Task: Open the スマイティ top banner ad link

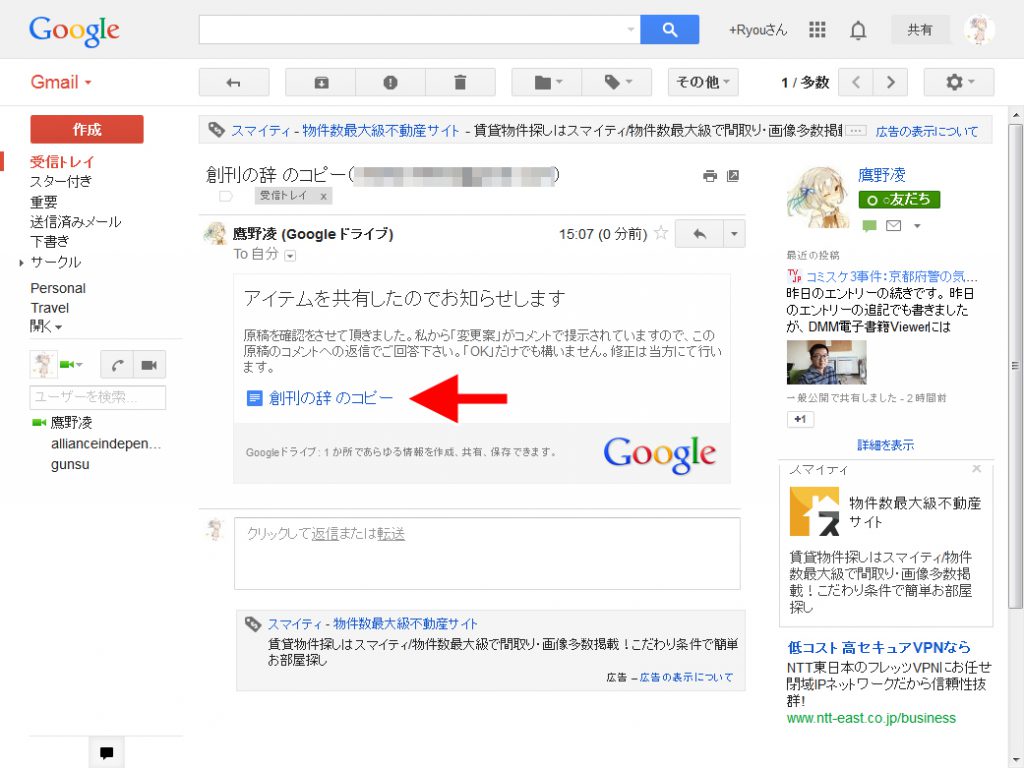Action: (345, 131)
